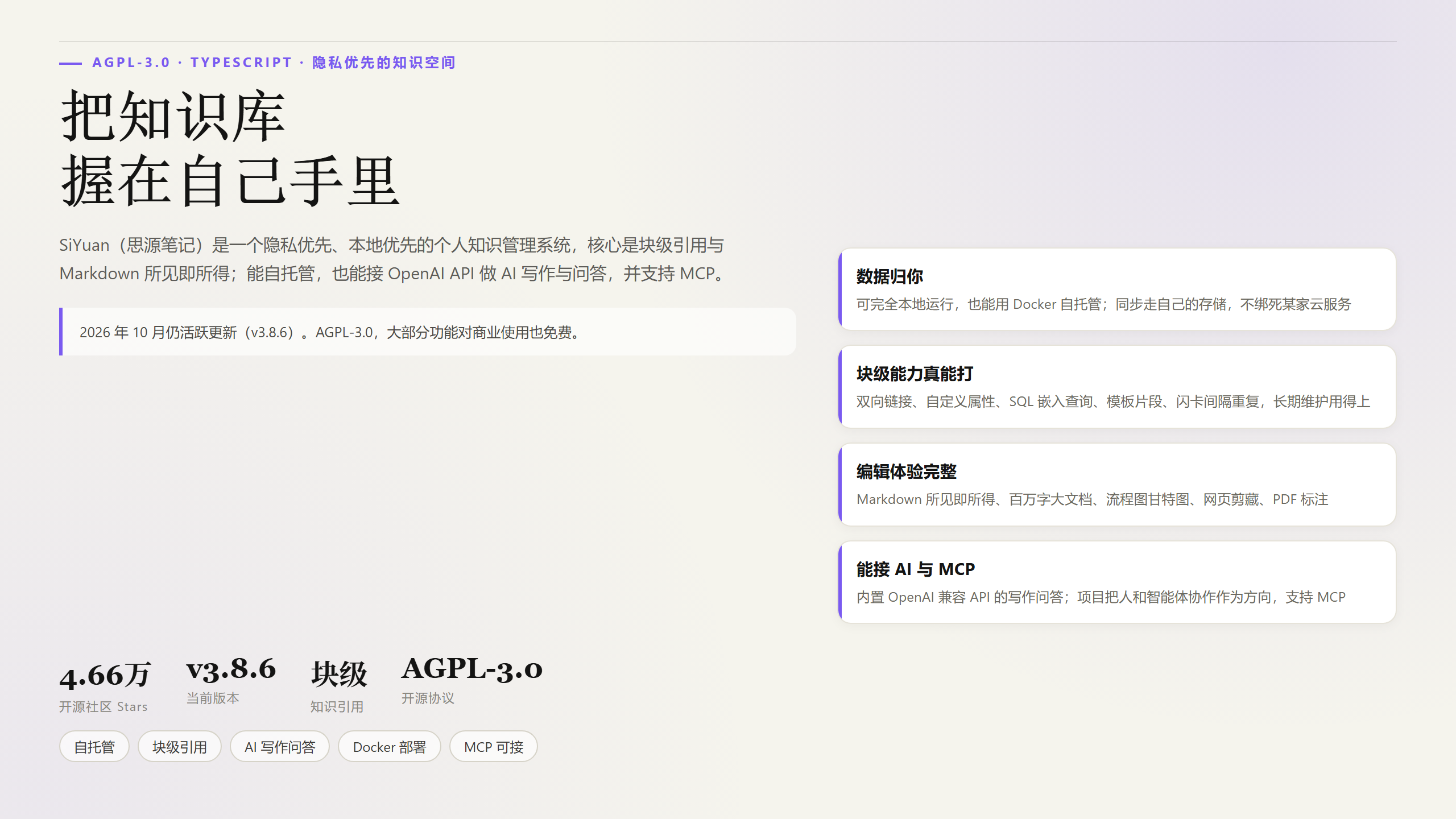Click the description starting 双向链接、自定义属性
1456x819 pixels.
1113,402
